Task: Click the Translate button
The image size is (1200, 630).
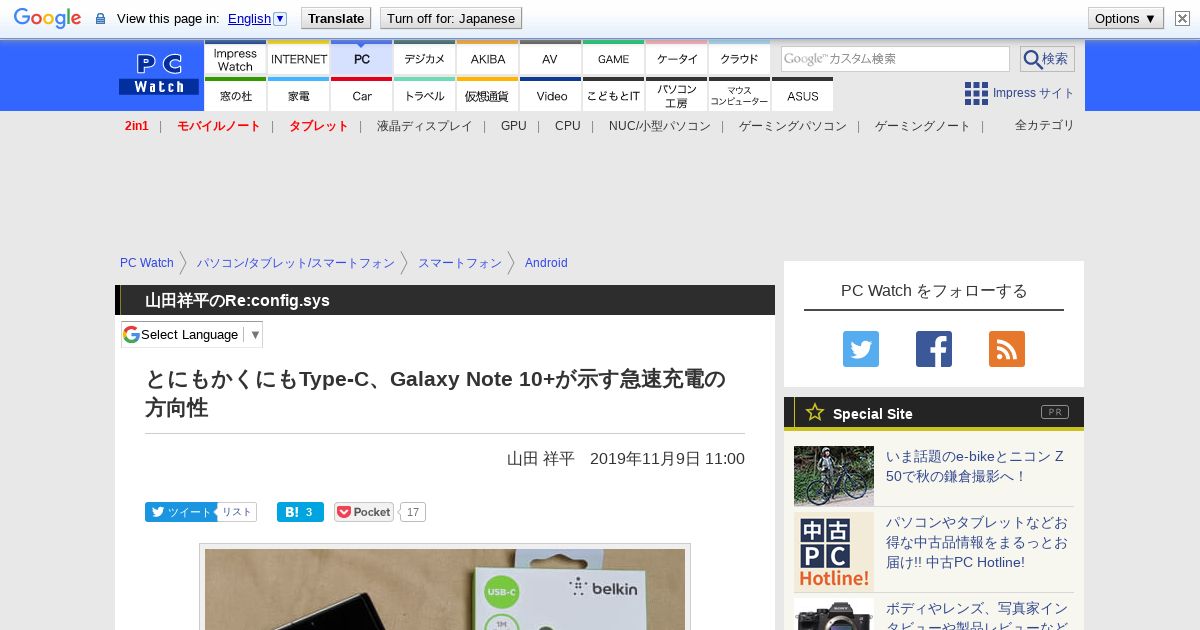Action: click(336, 18)
